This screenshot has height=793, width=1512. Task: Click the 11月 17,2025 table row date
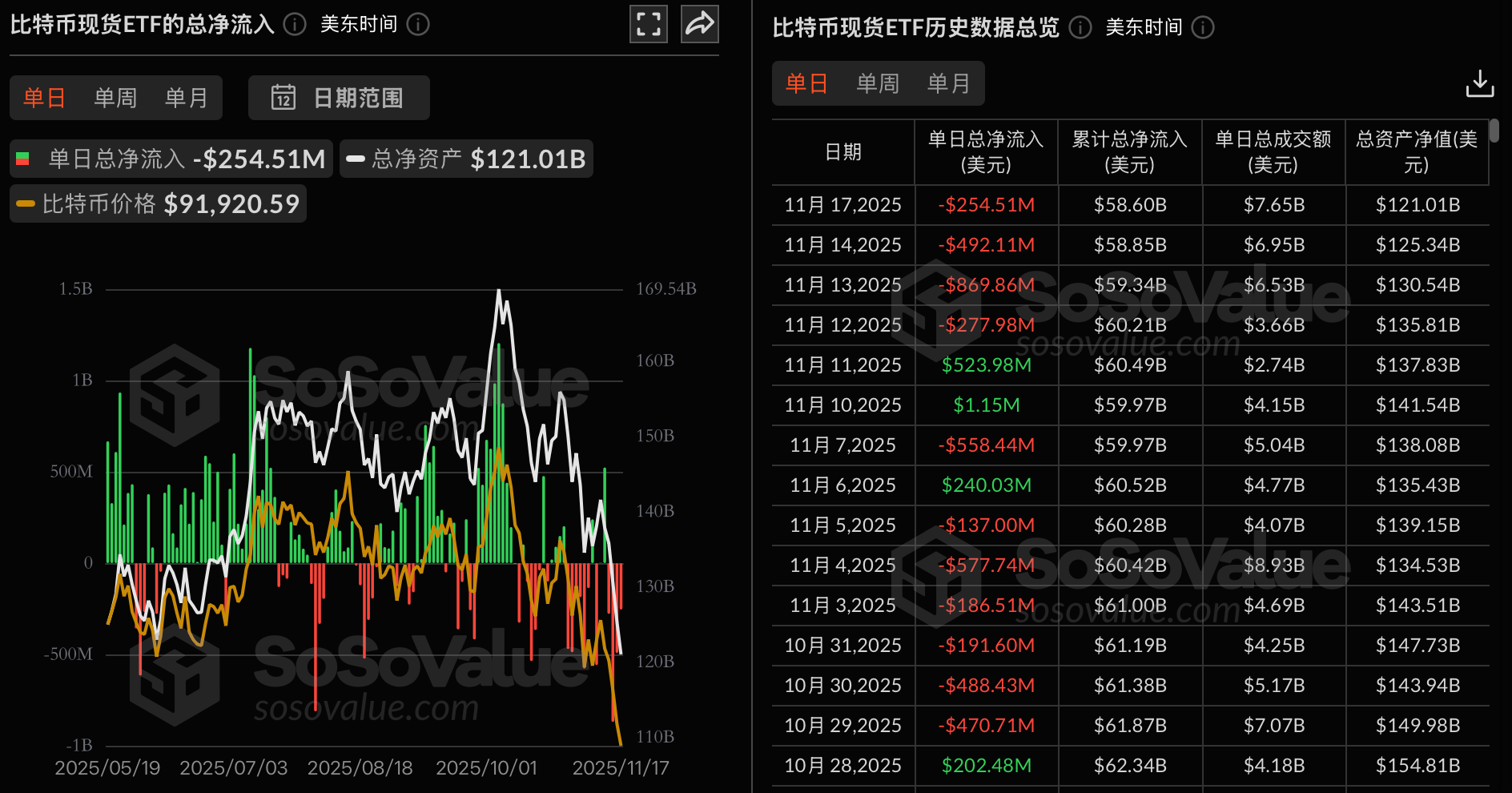point(842,205)
